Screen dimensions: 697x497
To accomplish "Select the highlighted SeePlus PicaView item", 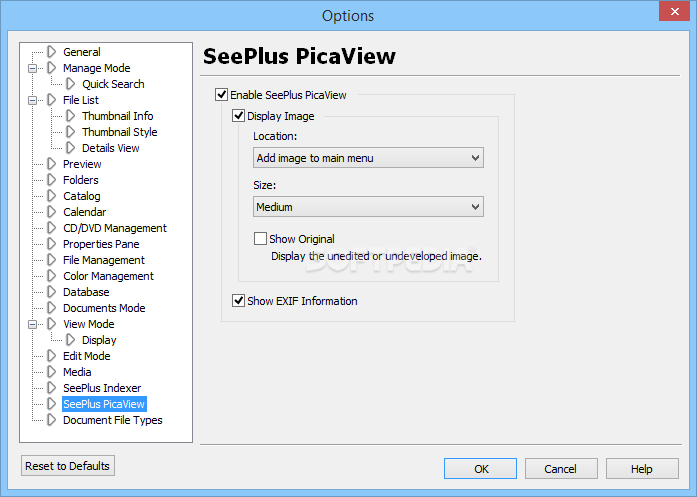I will [x=104, y=404].
